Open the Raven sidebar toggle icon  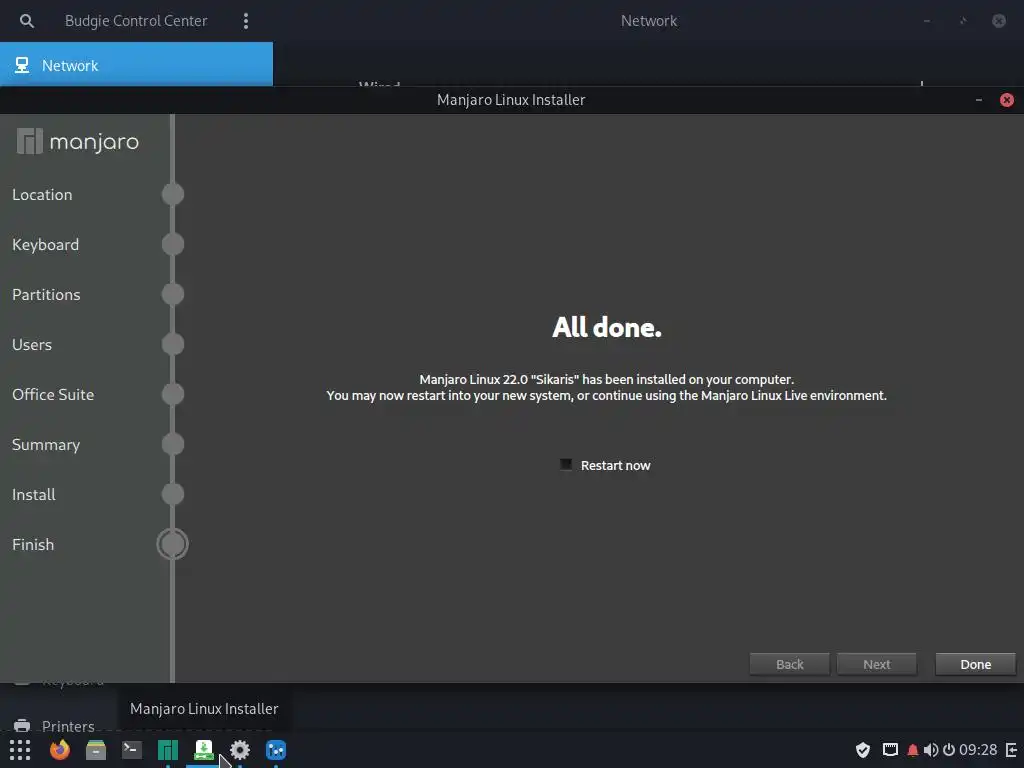point(1012,750)
